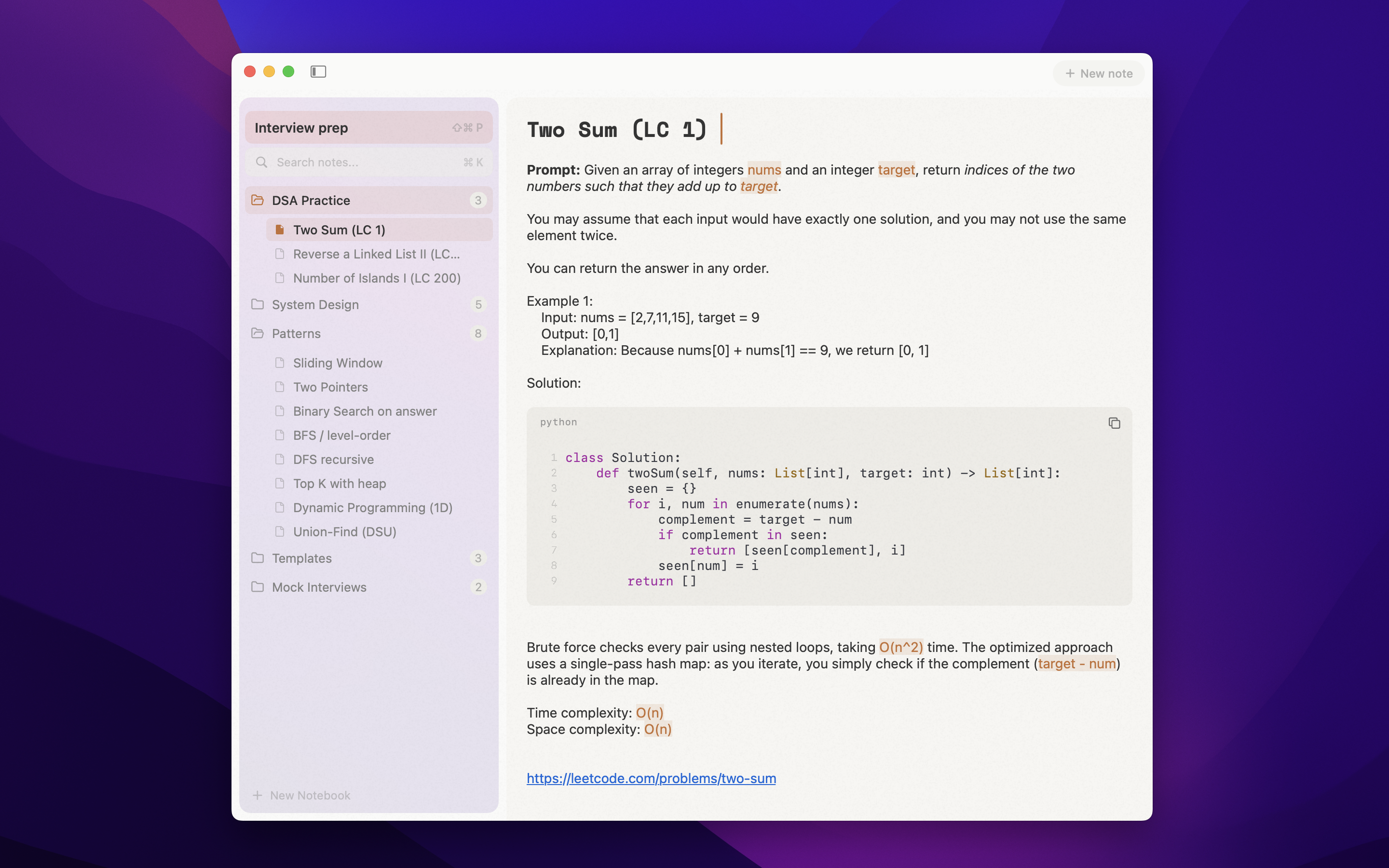Screen dimensions: 1389x868
Task: Click the Reverse a Linked List file icon
Action: 280,254
